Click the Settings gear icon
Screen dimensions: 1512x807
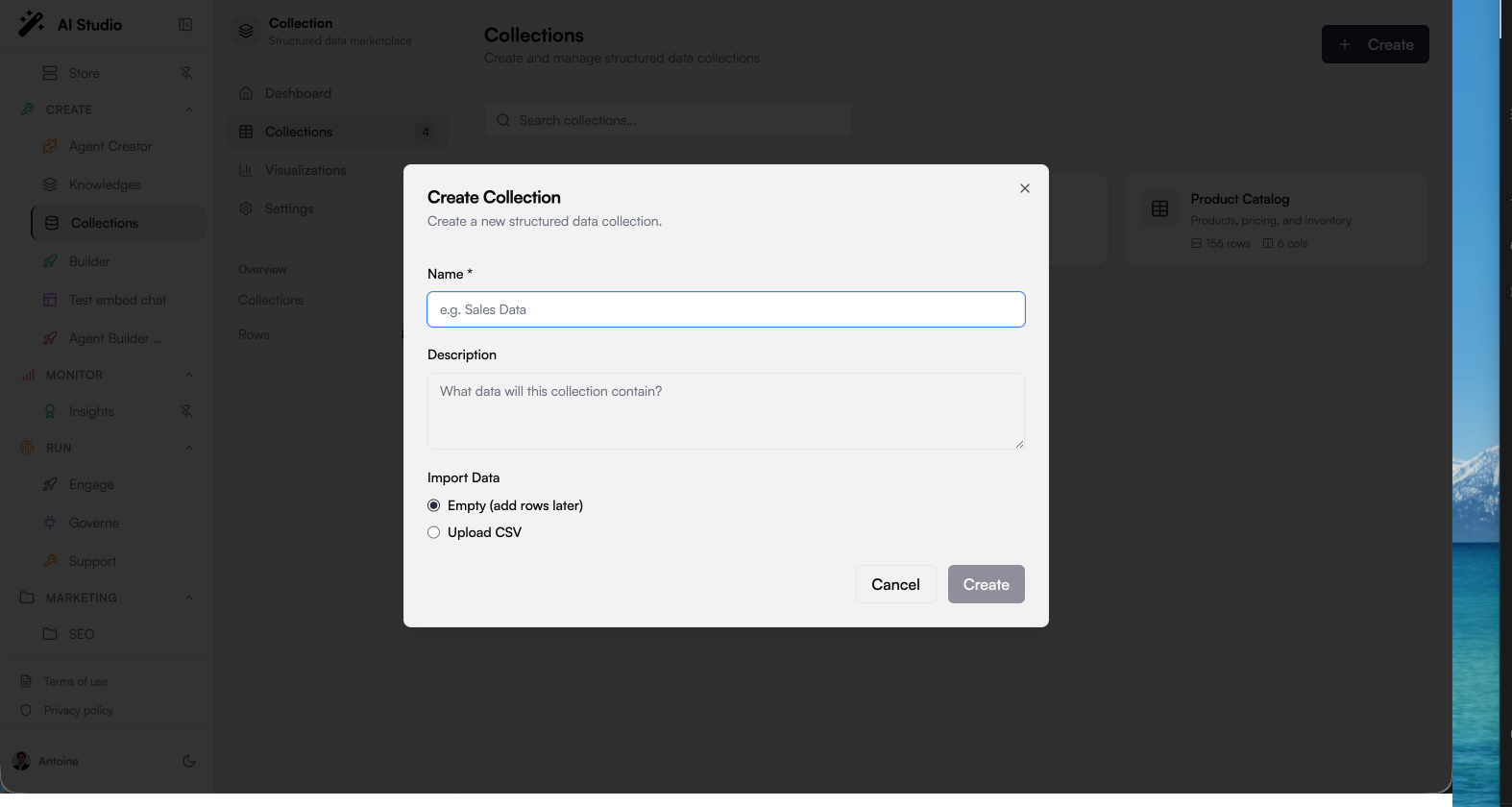coord(246,208)
